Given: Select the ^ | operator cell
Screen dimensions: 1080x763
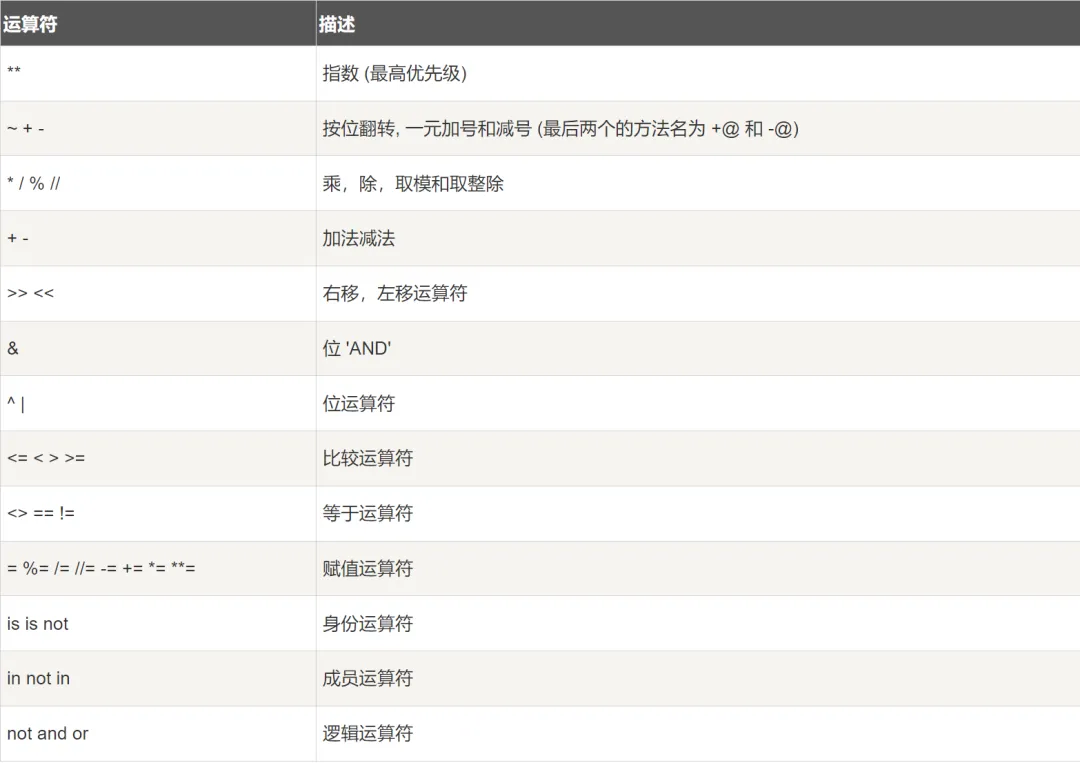Looking at the screenshot, I should [158, 404].
